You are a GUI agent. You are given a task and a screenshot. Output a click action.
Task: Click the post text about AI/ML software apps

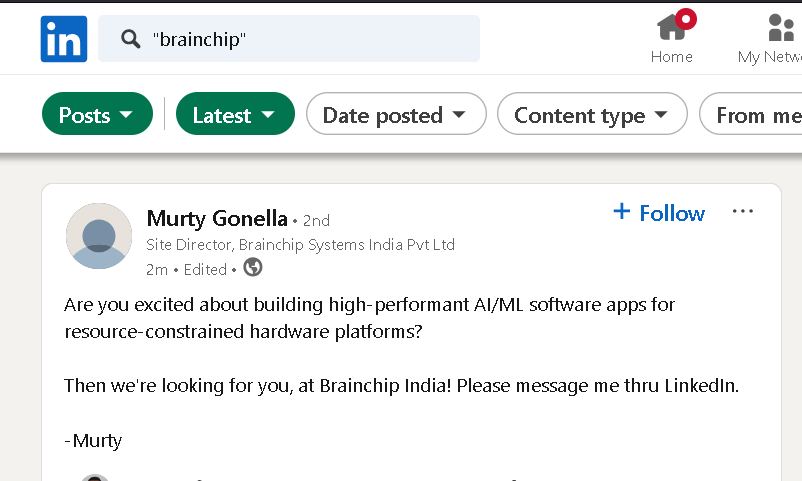(x=369, y=318)
